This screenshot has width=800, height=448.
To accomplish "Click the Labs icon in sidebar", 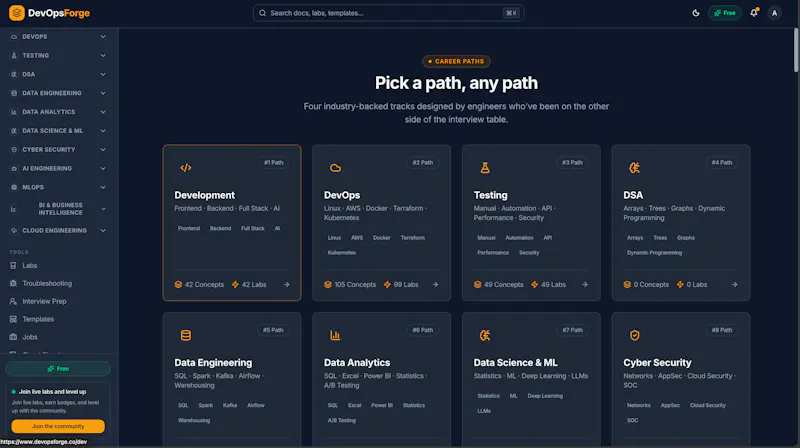I will tap(13, 265).
